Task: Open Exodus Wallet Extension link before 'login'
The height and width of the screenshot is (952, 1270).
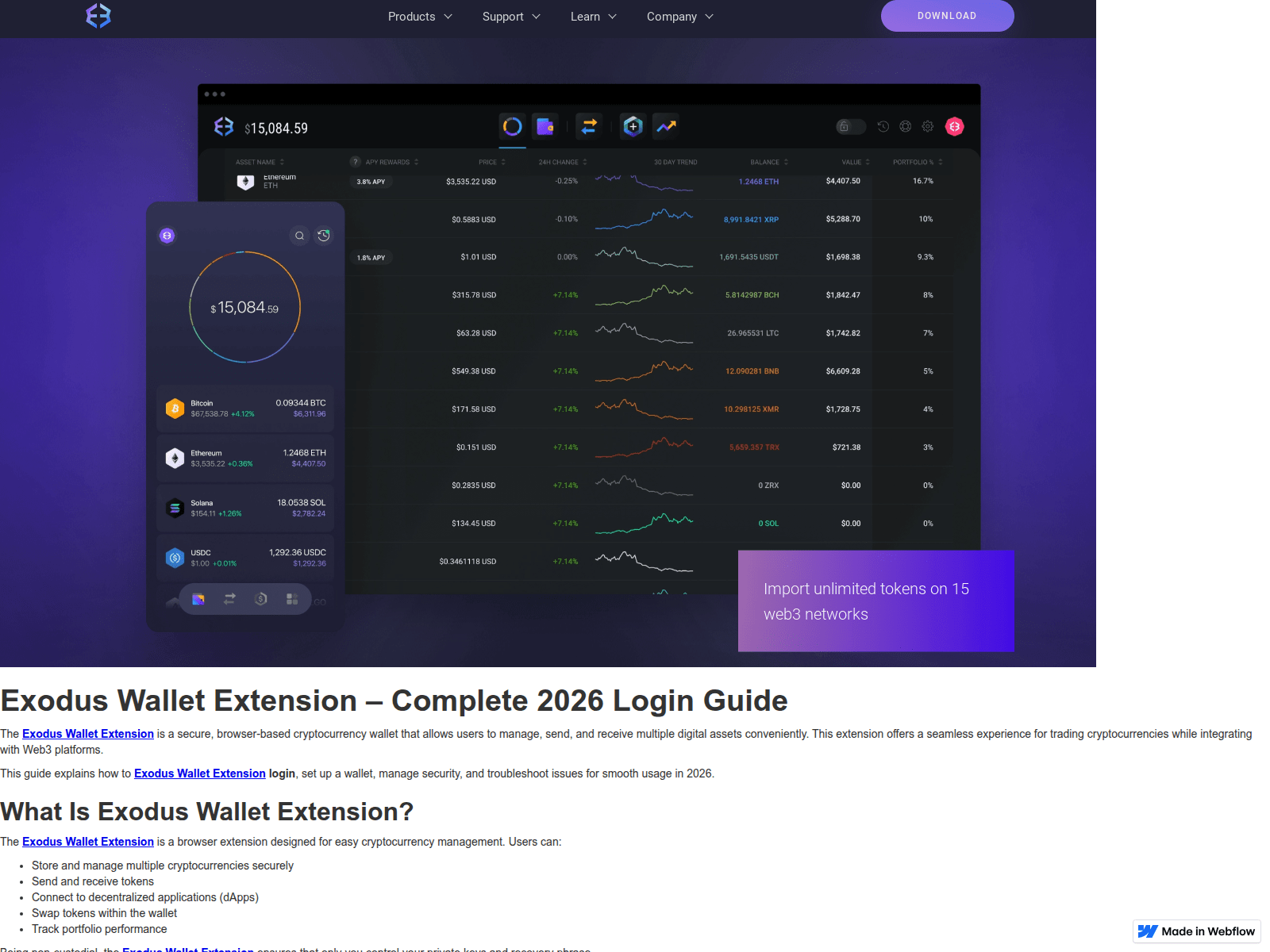Action: (x=200, y=773)
